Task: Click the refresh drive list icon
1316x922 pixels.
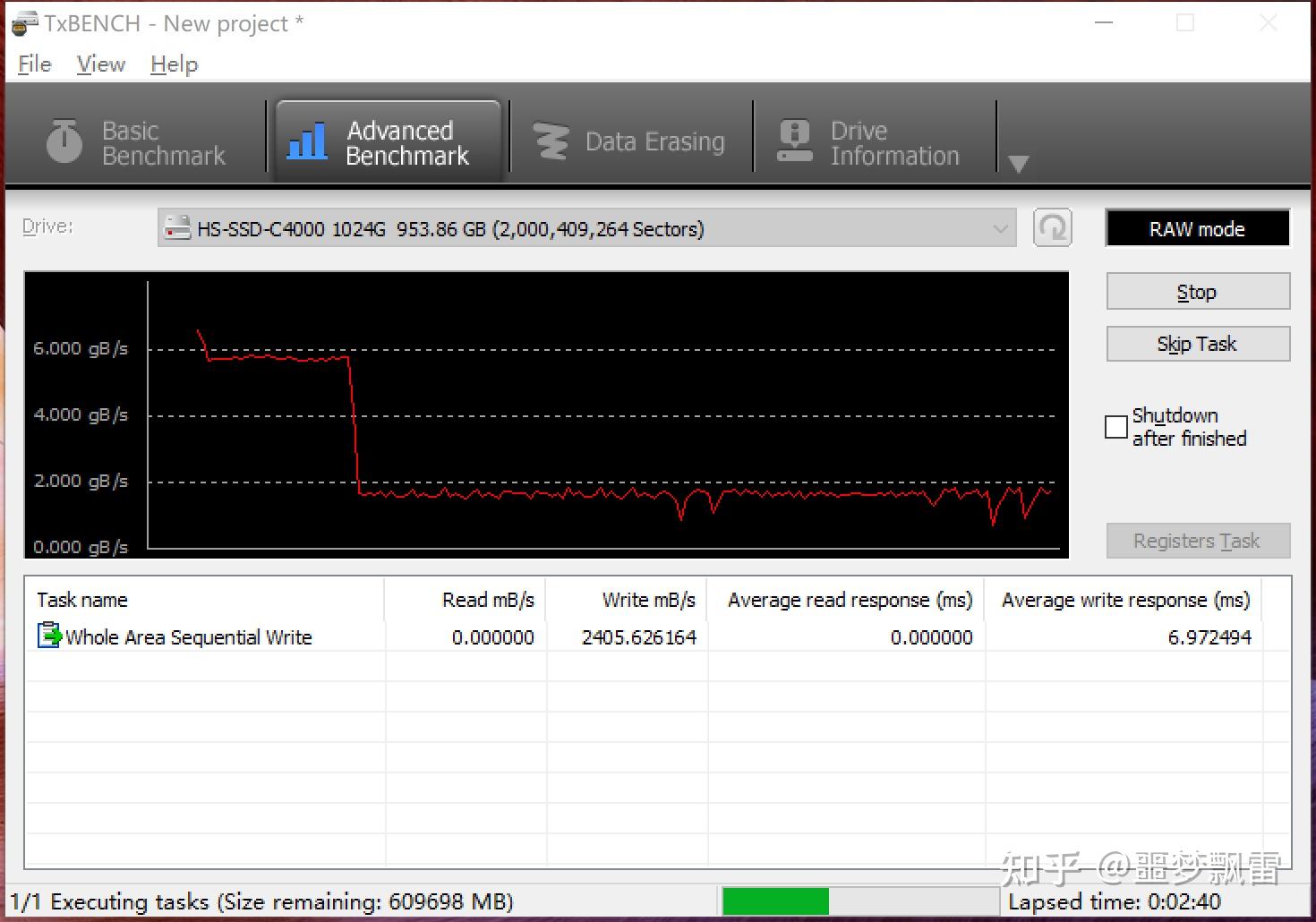Action: point(1053,227)
